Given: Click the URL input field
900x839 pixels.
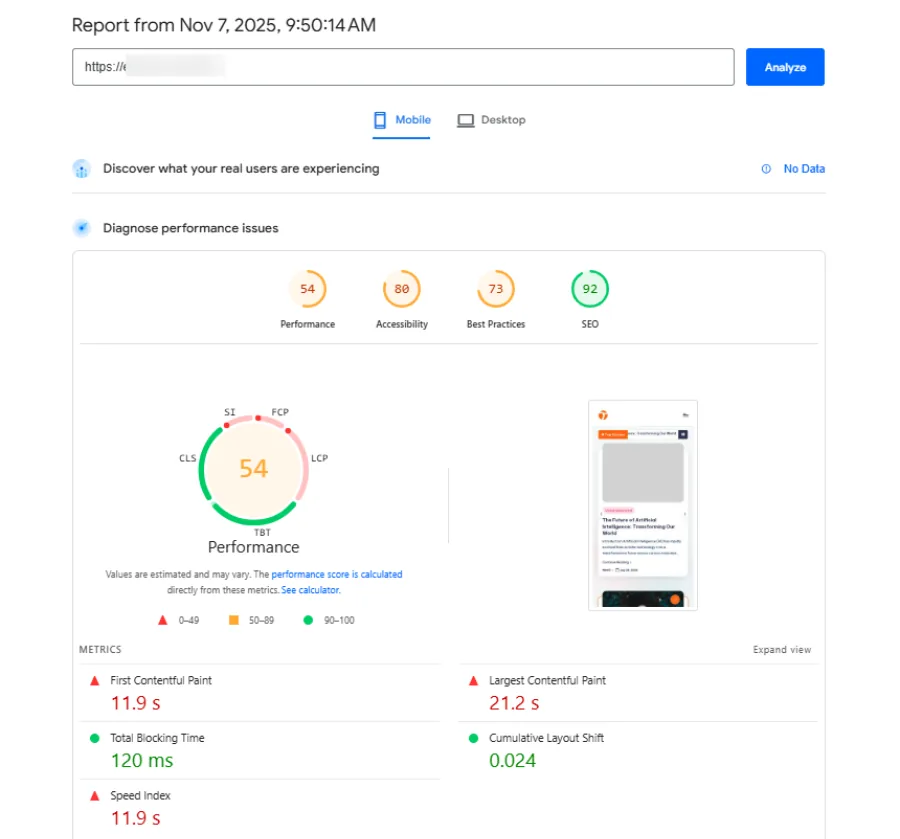Looking at the screenshot, I should point(400,67).
